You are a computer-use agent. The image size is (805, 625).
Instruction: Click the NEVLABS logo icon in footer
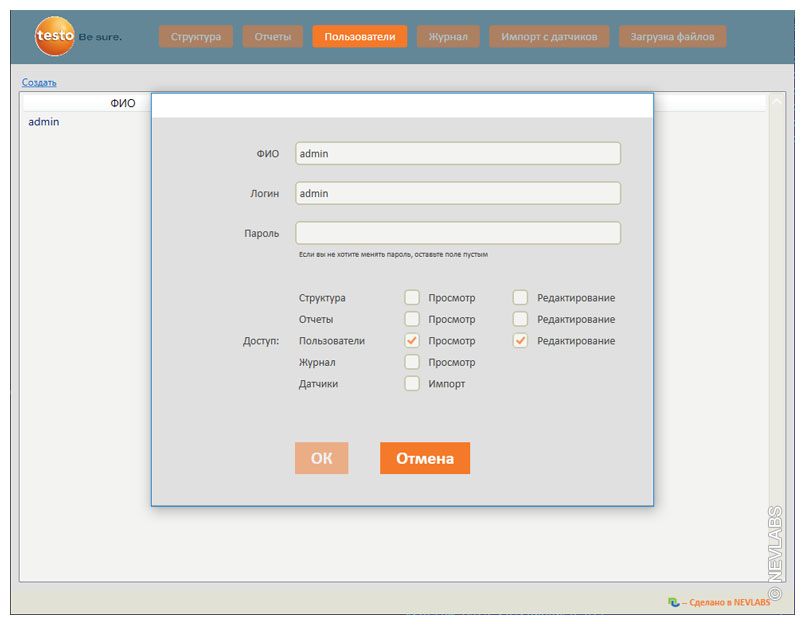click(x=674, y=602)
